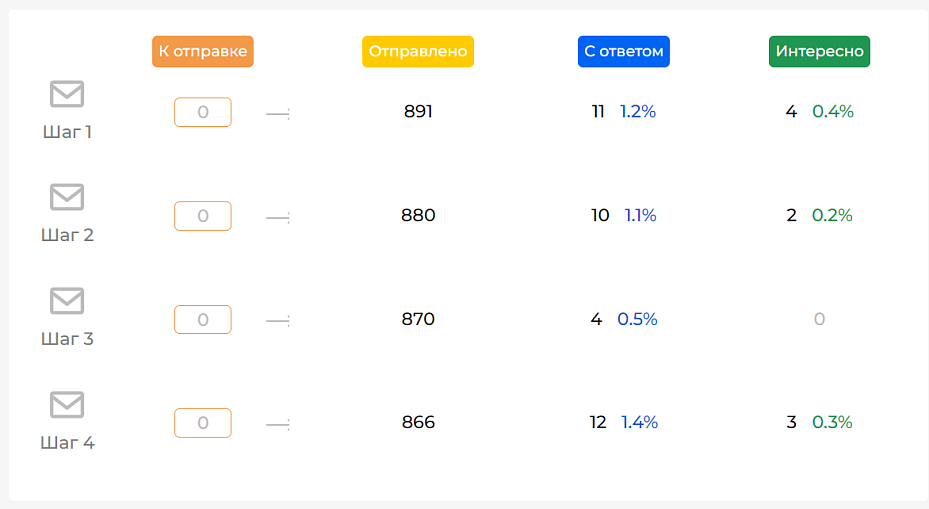Click the yellow Отправлено badge
The image size is (929, 509).
[418, 52]
